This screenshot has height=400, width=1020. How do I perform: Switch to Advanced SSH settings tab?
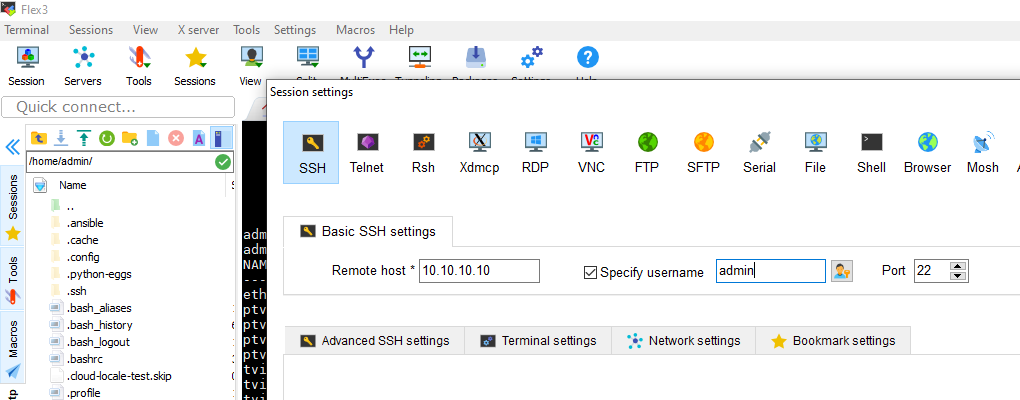coord(375,341)
